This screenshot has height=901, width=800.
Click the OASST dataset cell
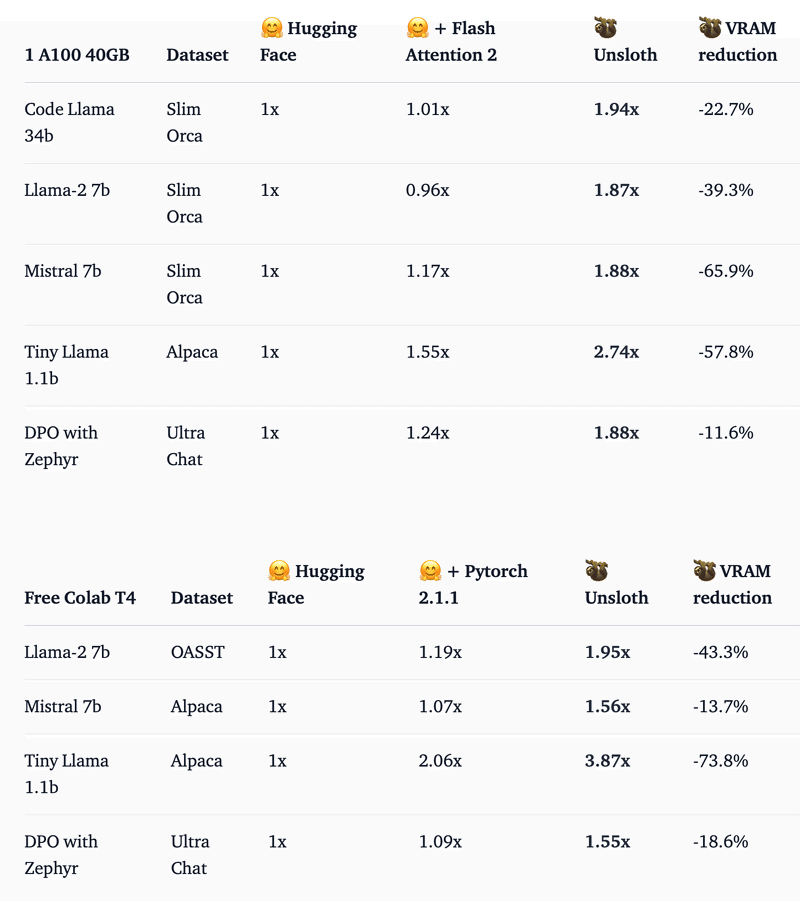pyautogui.click(x=198, y=652)
